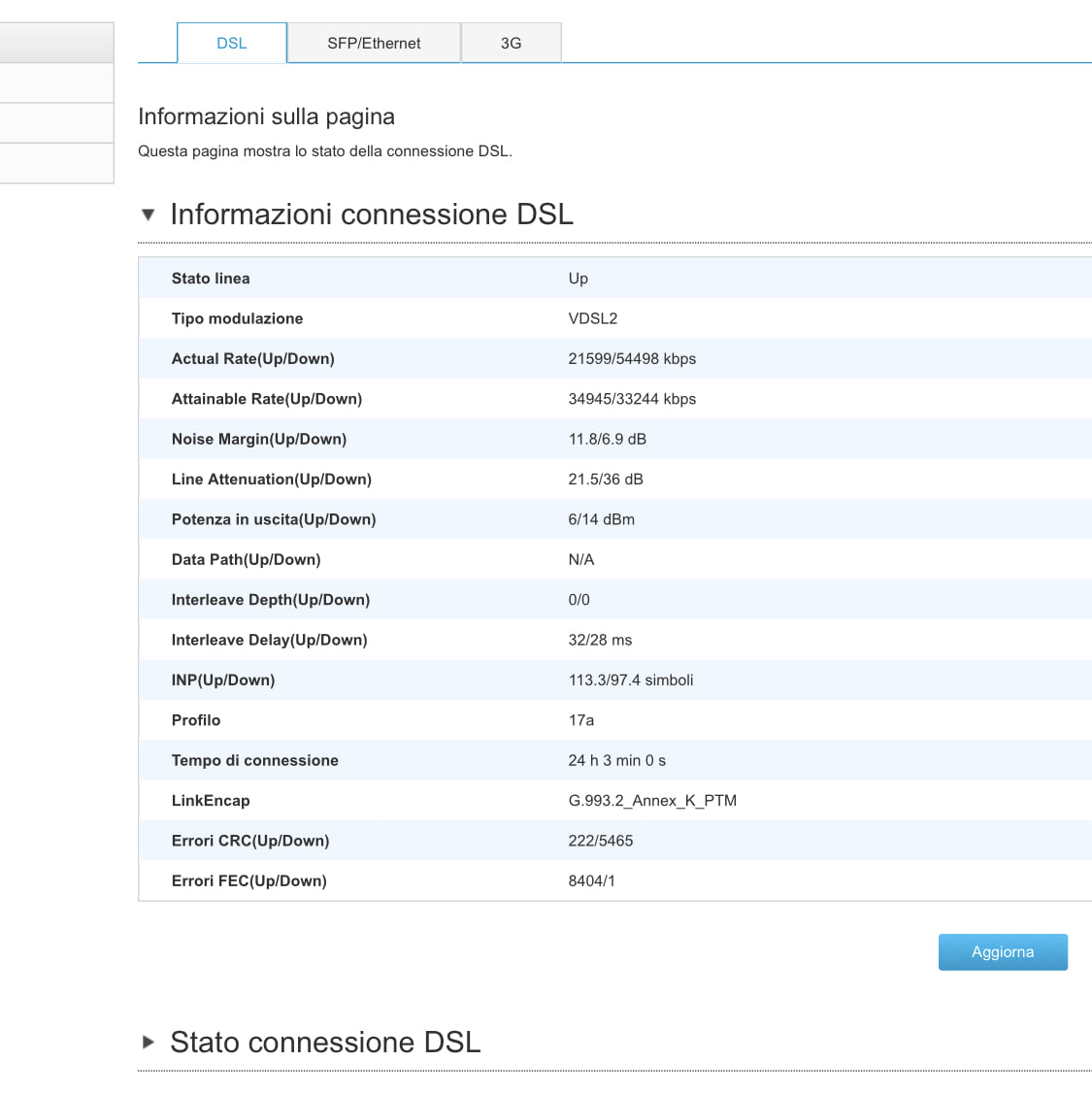Click the Profilo 17a value
Screen dimensions: 1092x1094
pyautogui.click(x=580, y=720)
